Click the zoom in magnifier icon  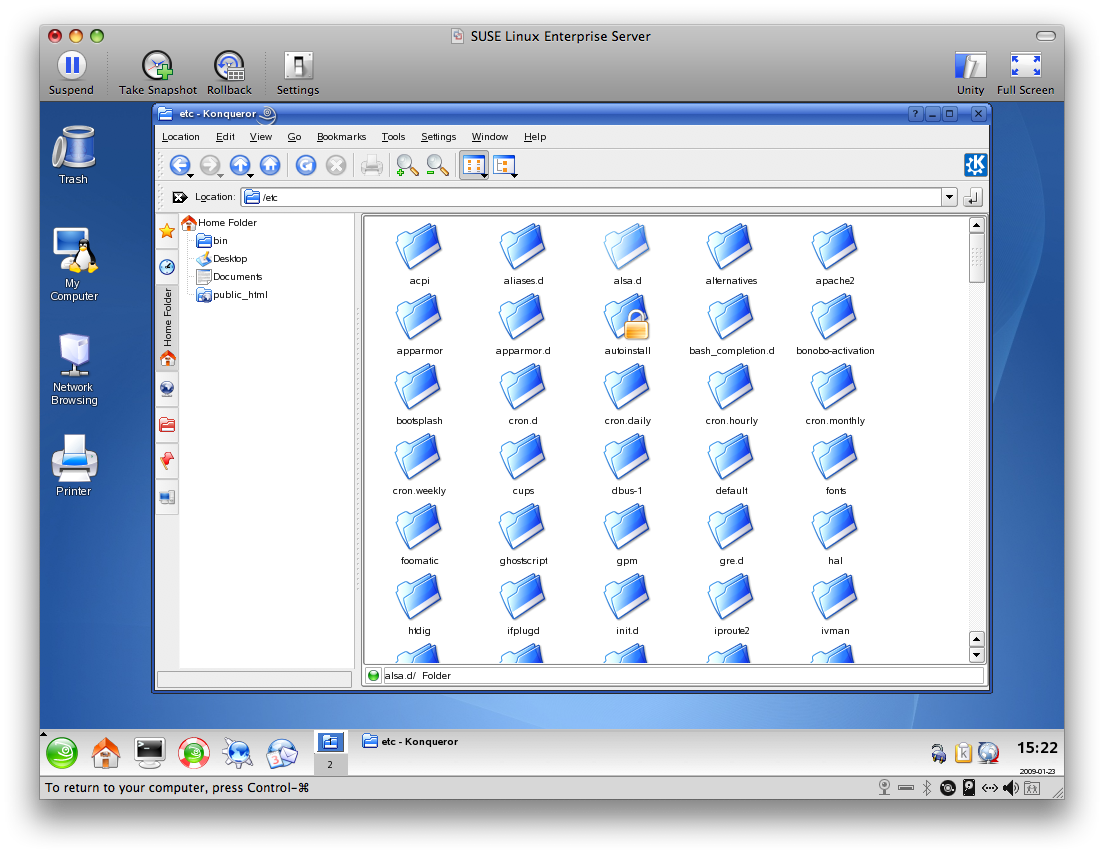(x=407, y=165)
